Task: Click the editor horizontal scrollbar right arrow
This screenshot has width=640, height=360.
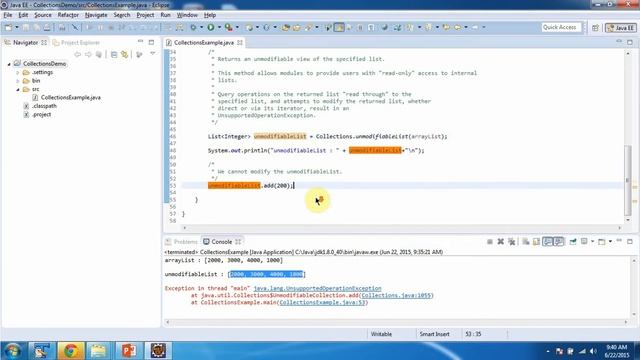Action: tap(620, 228)
